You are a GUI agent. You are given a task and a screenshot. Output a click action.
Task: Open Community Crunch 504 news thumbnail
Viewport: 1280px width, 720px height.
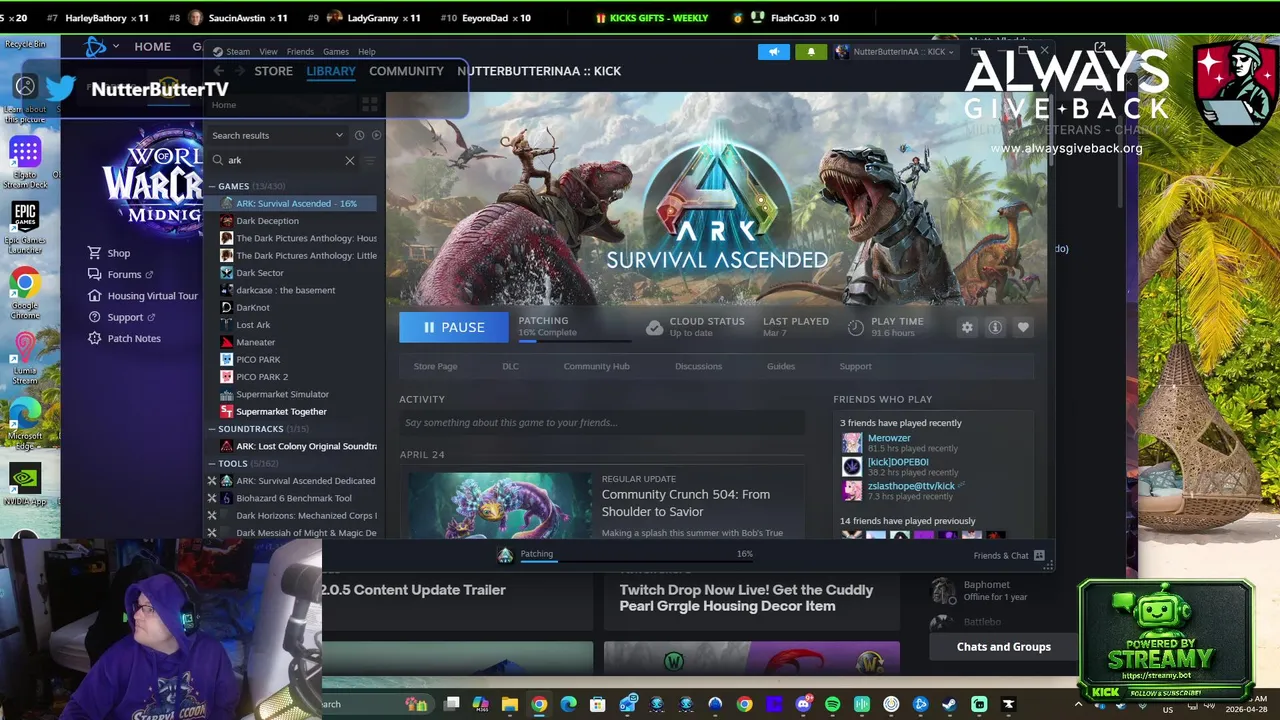tap(499, 505)
